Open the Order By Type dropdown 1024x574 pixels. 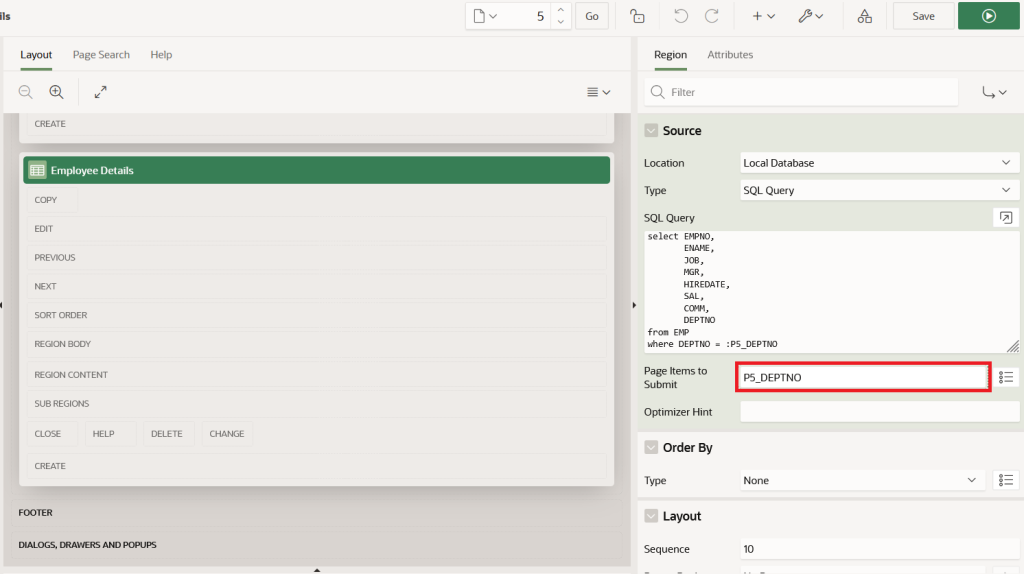pyautogui.click(x=862, y=481)
